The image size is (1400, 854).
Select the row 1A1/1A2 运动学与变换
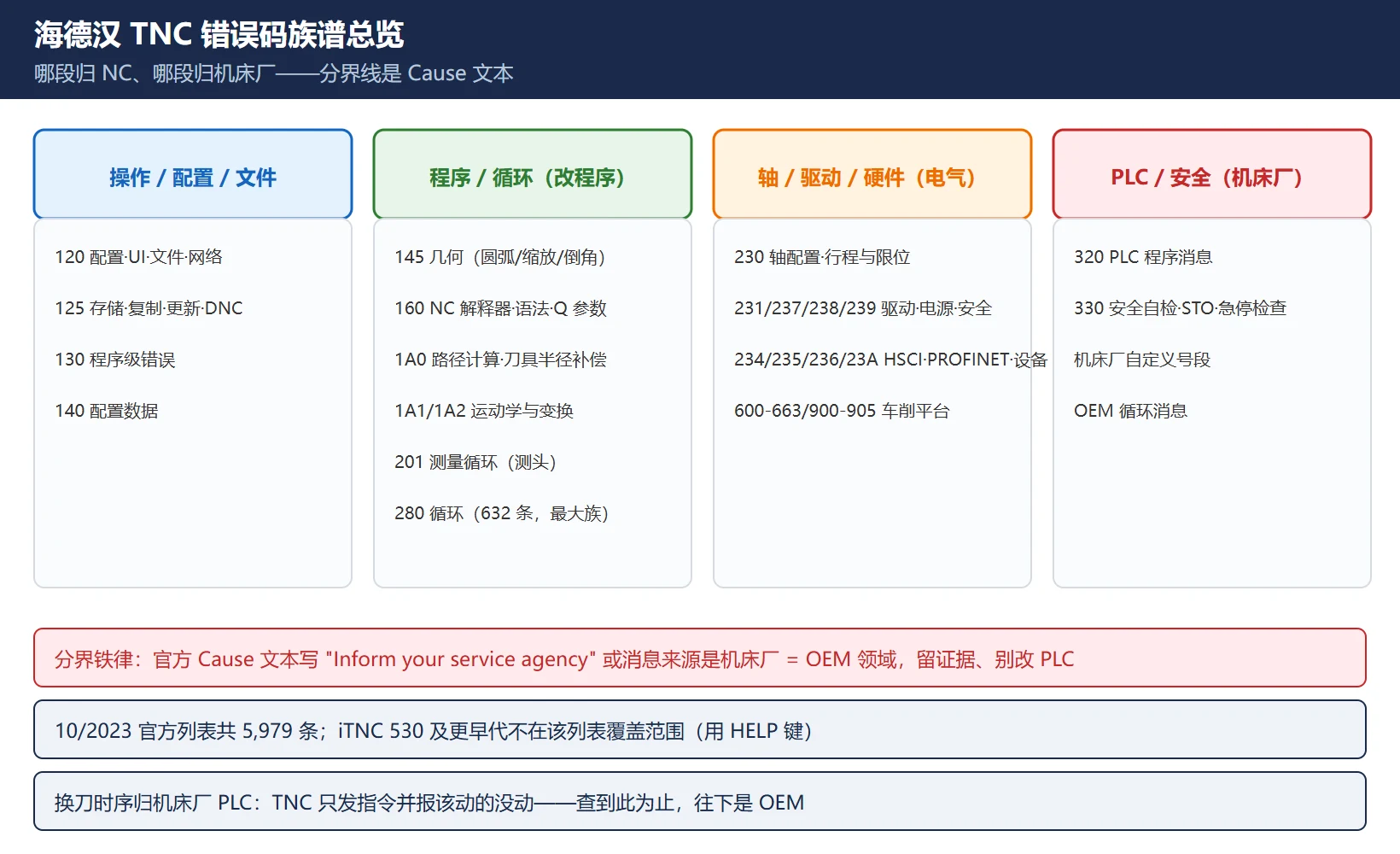(484, 411)
